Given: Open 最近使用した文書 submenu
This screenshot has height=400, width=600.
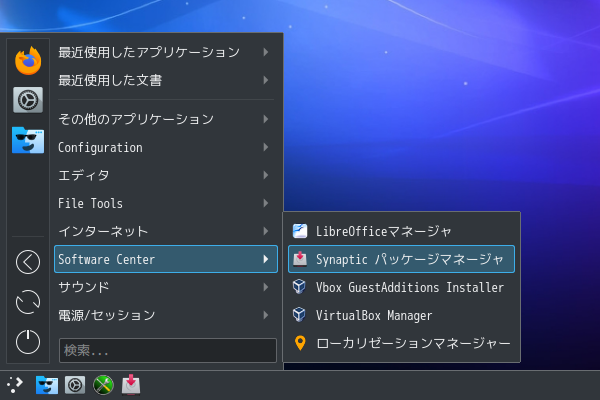Looking at the screenshot, I should click(166, 80).
